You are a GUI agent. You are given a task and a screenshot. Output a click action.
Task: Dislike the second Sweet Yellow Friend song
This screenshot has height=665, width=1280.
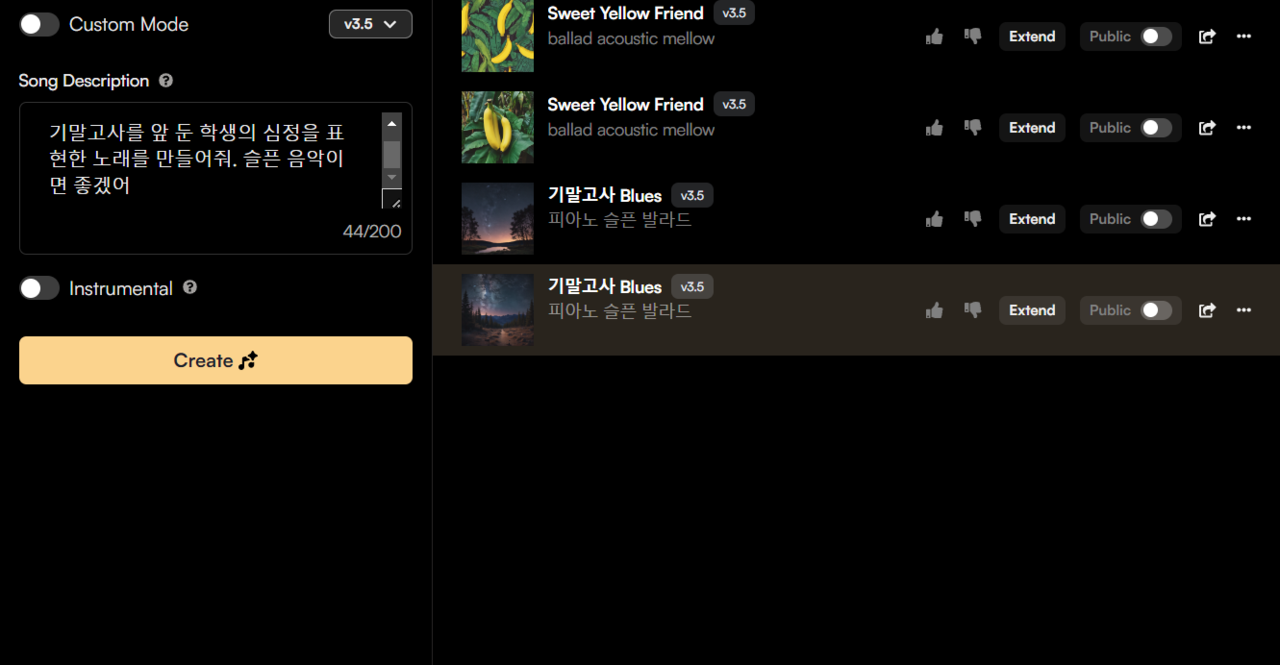click(x=972, y=127)
